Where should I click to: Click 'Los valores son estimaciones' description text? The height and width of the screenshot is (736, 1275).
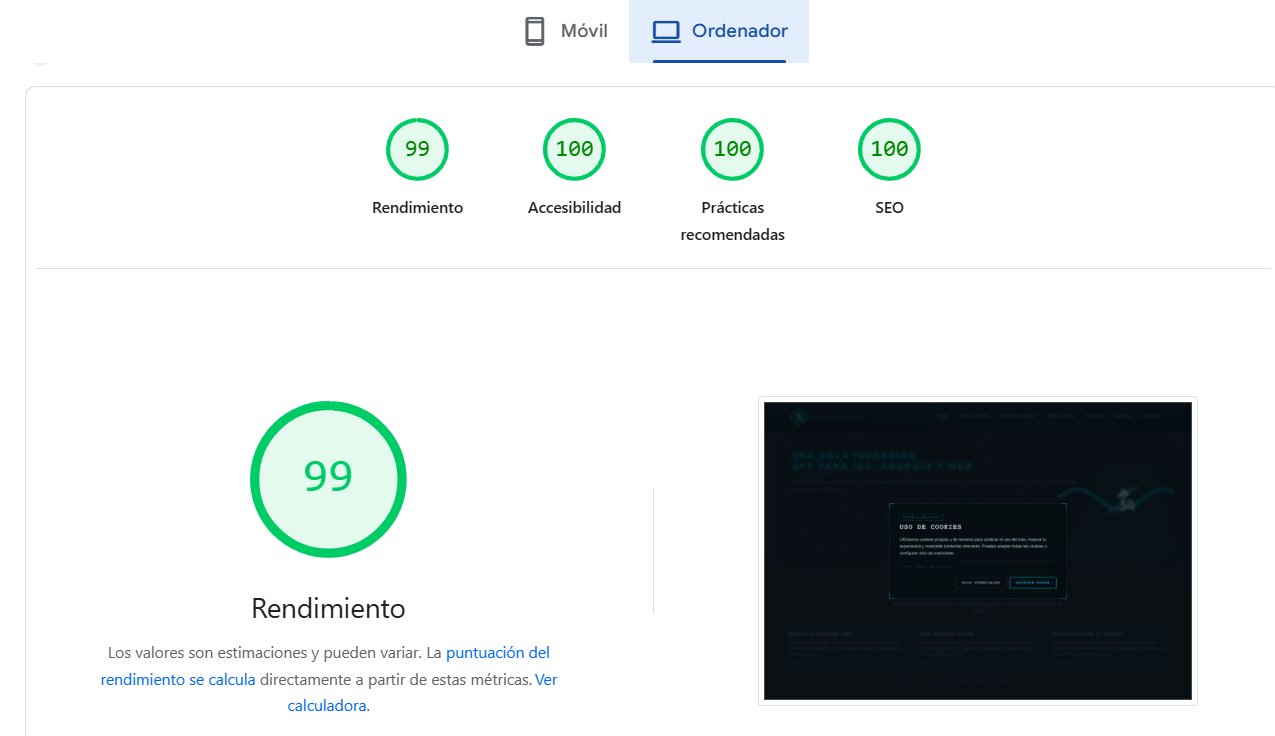point(328,679)
